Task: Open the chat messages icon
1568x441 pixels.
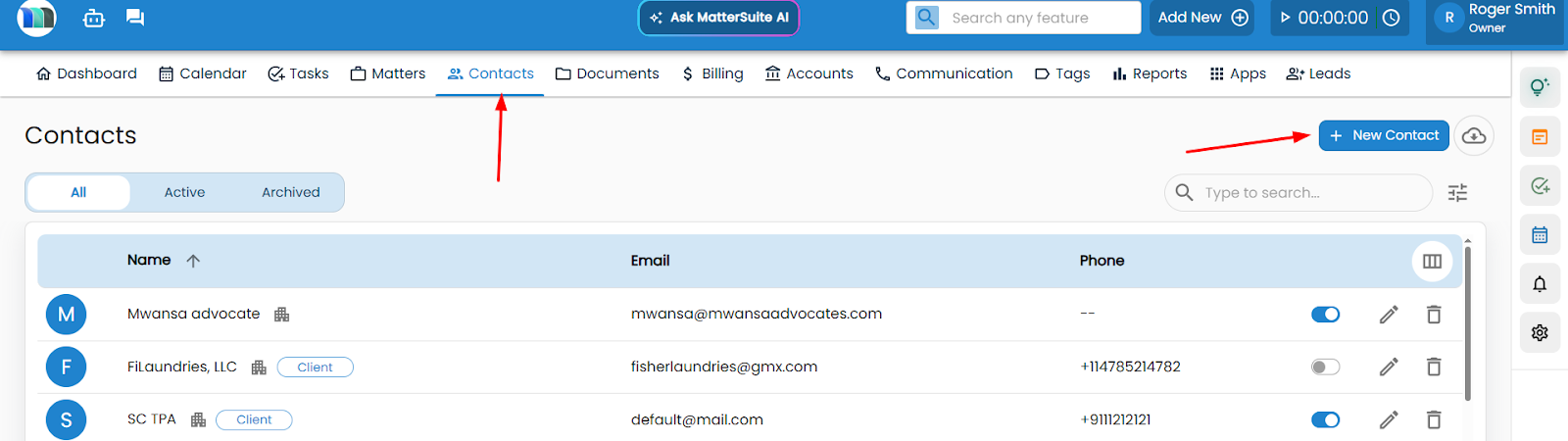Action: [x=135, y=18]
